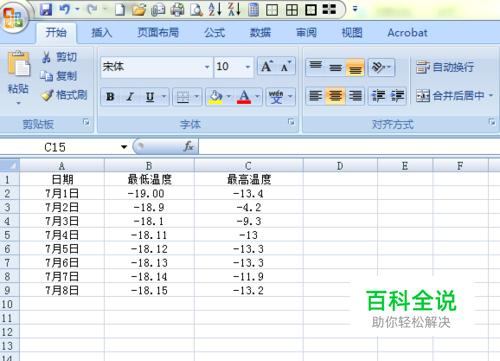Click the Office button logo
The height and width of the screenshot is (361, 500).
click(13, 17)
